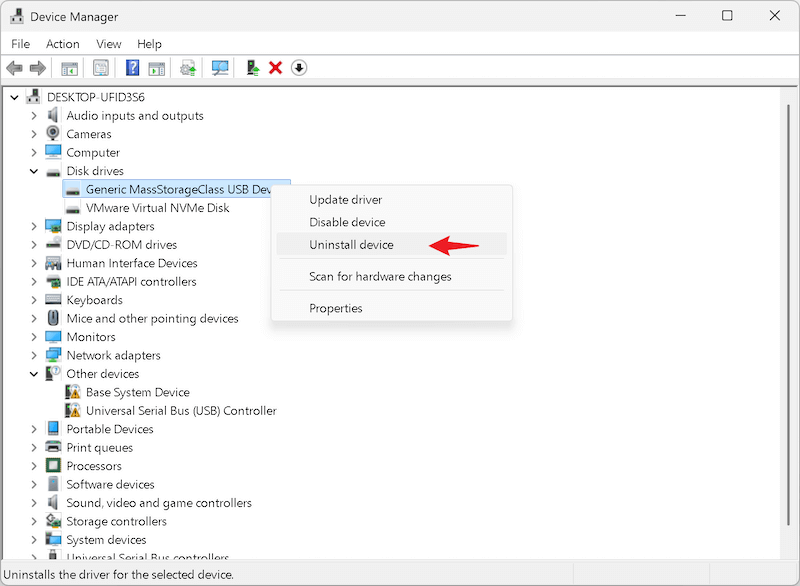Viewport: 800px width, 586px height.
Task: Expand the Network adapters category
Action: (x=33, y=354)
